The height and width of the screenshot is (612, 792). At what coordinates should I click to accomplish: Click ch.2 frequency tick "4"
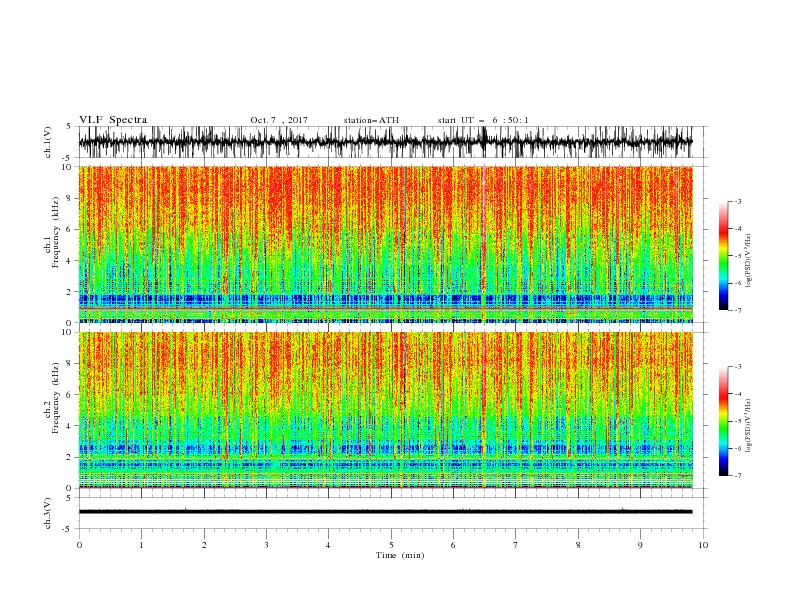pos(70,426)
